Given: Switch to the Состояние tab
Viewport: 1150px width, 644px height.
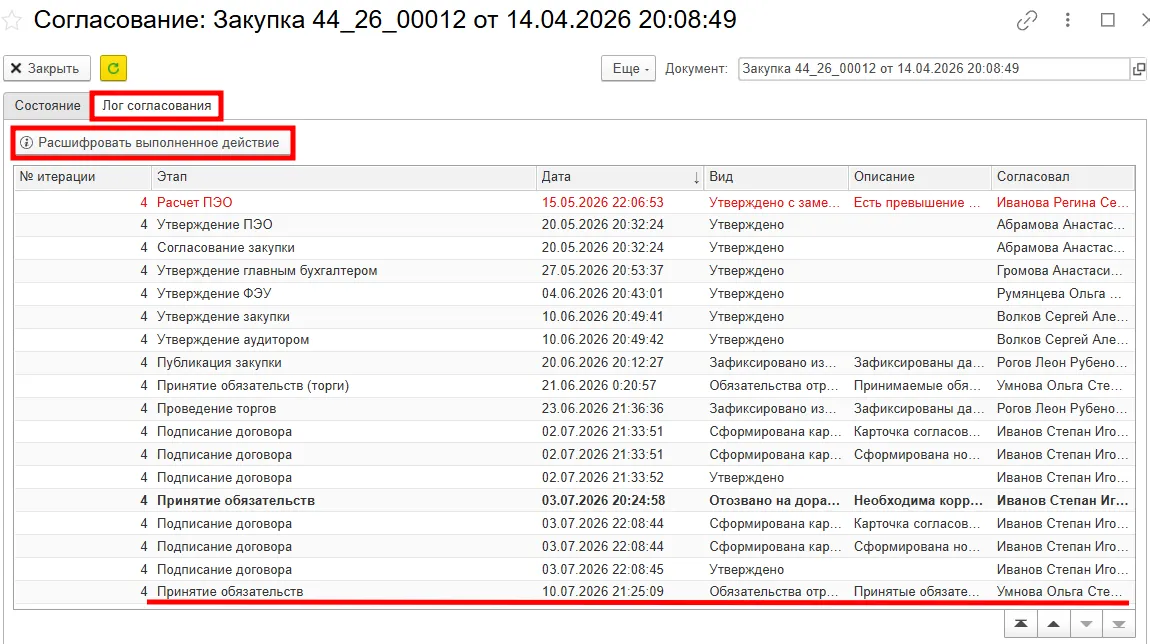Looking at the screenshot, I should pyautogui.click(x=48, y=106).
